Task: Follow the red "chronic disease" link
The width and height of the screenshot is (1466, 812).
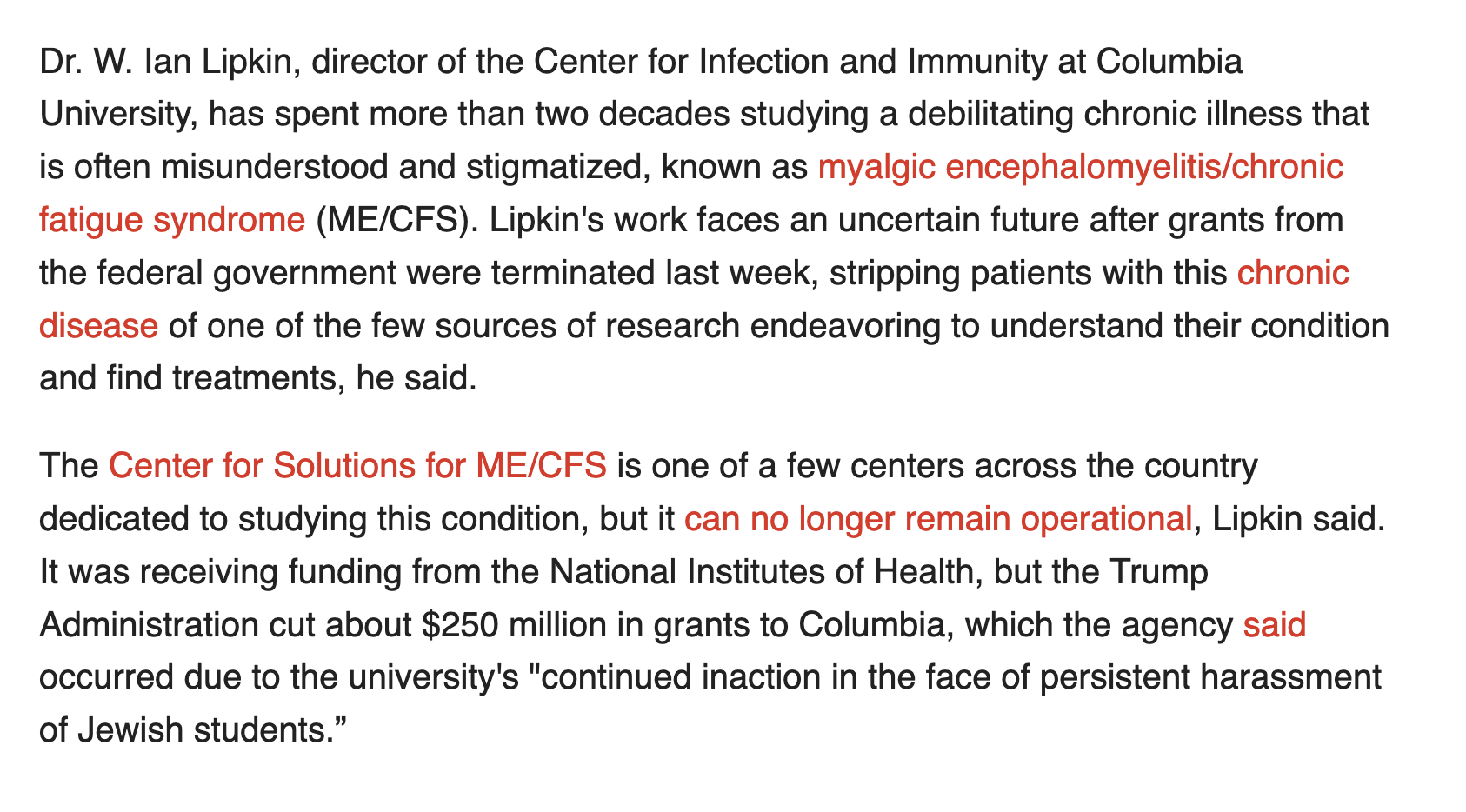Action: click(x=1292, y=273)
